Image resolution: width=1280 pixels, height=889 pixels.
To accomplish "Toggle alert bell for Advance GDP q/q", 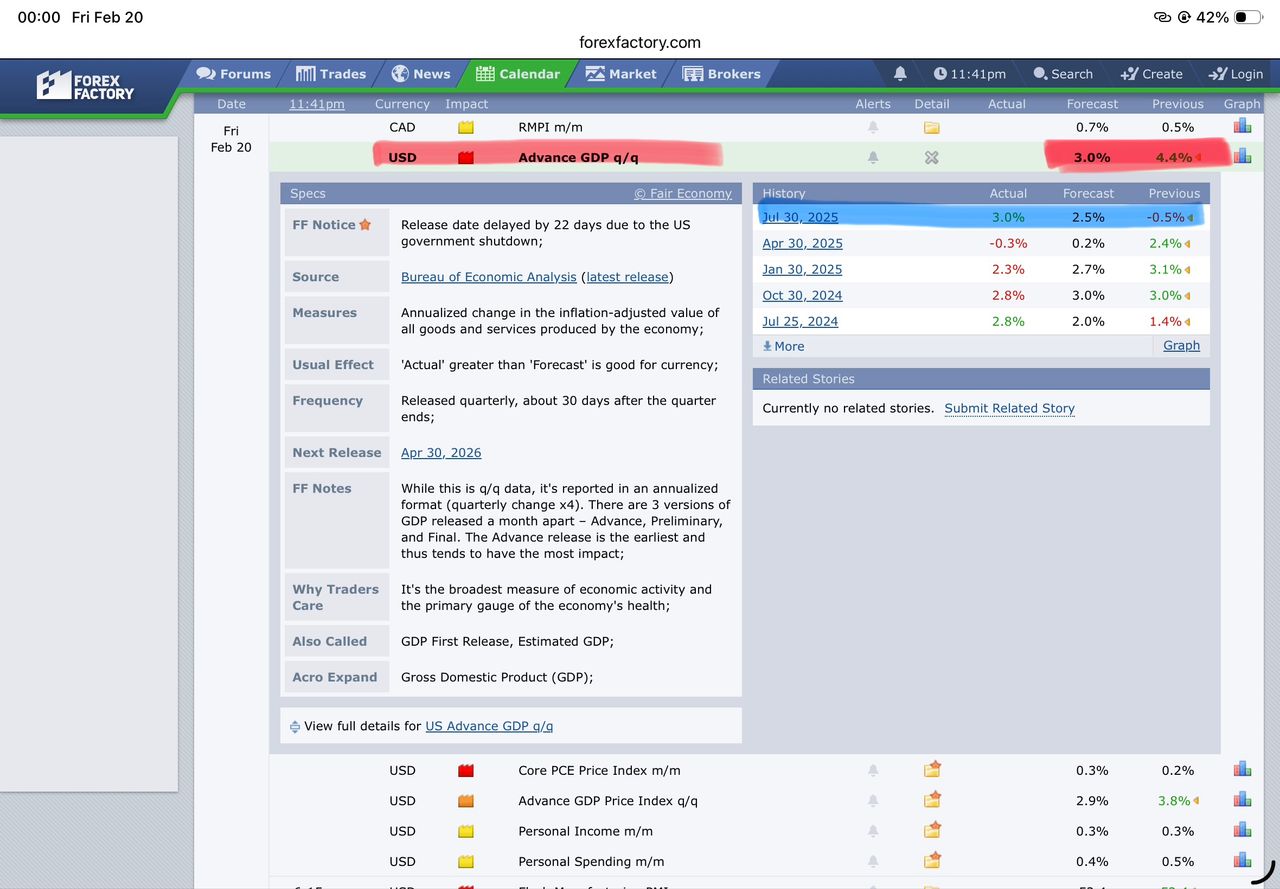I will (873, 158).
